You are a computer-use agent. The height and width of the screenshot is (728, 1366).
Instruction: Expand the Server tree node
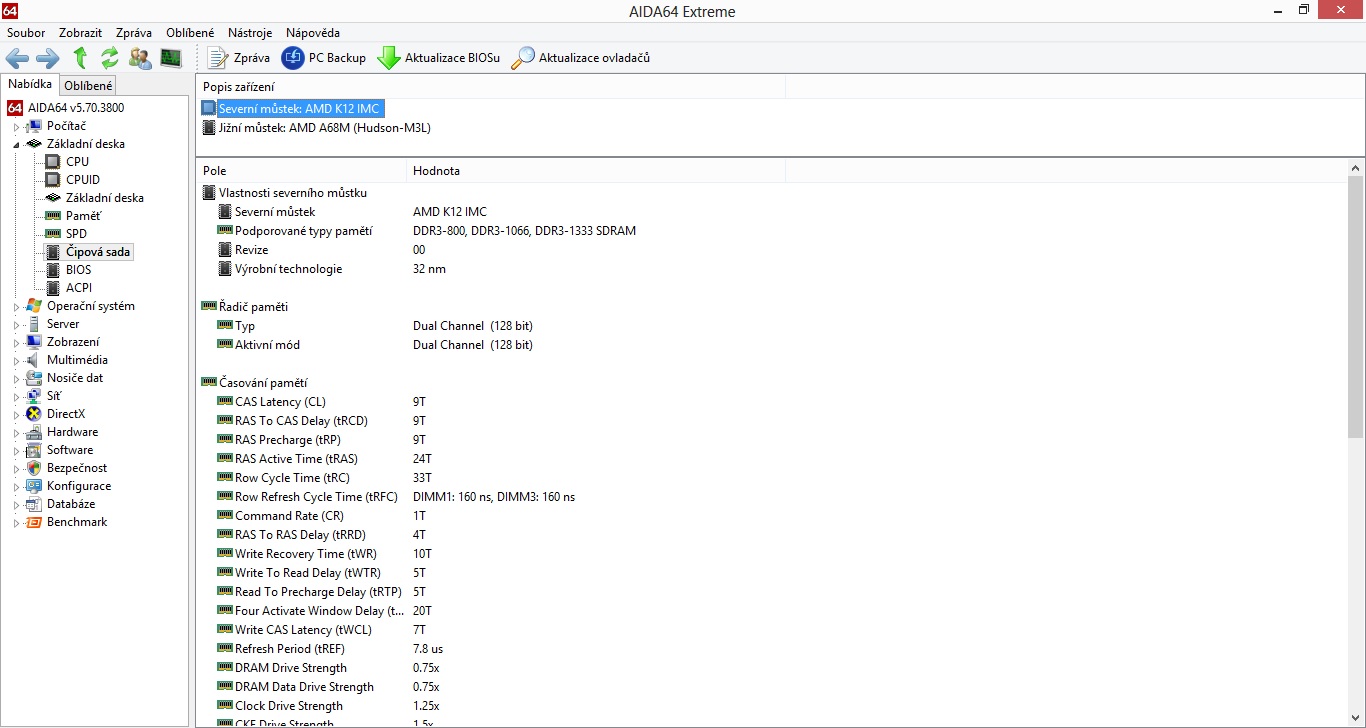[x=16, y=325]
